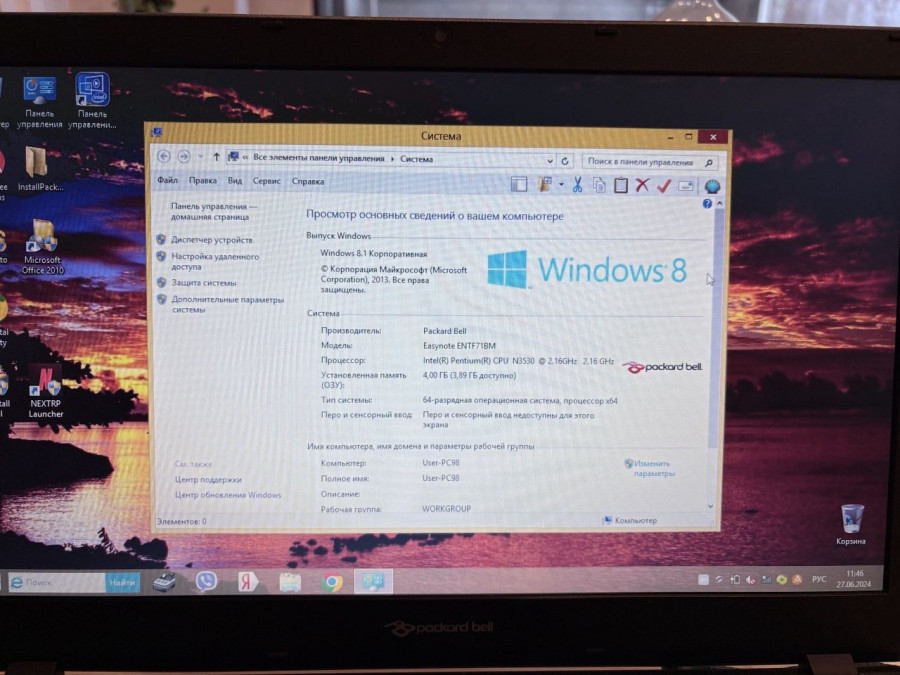This screenshot has width=900, height=675.
Task: Open Защита системы link
Action: click(x=204, y=283)
